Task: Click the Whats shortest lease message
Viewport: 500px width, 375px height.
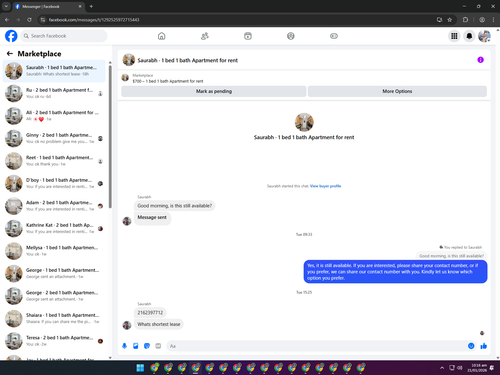Action: tap(159, 324)
